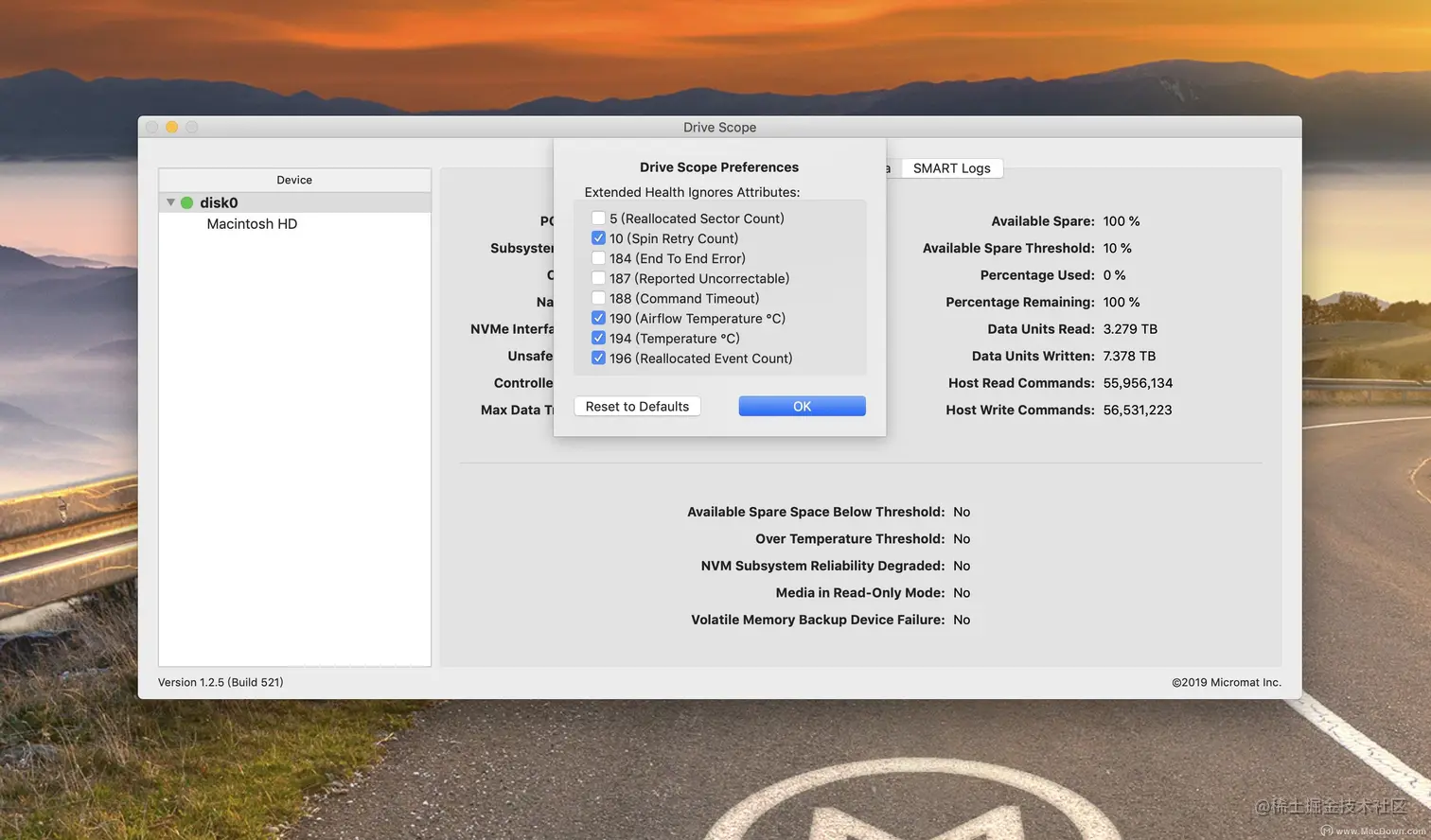This screenshot has height=840, width=1431.
Task: Uncheck 10 (Spin Retry Count)
Action: click(x=598, y=238)
